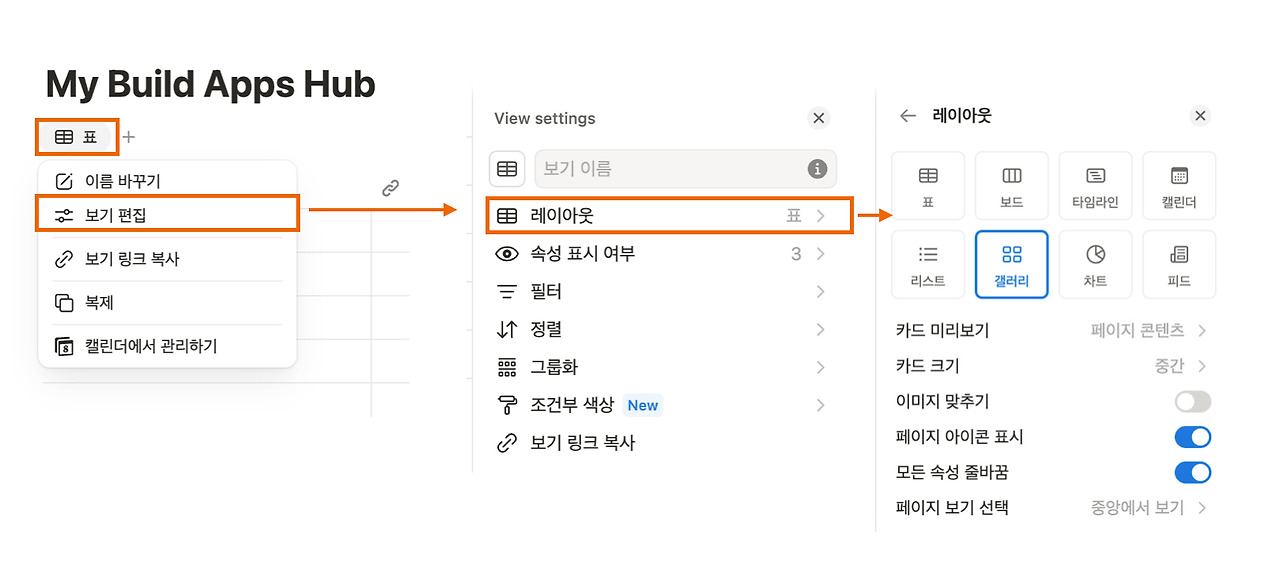Click the info icon in view name field

(x=817, y=169)
